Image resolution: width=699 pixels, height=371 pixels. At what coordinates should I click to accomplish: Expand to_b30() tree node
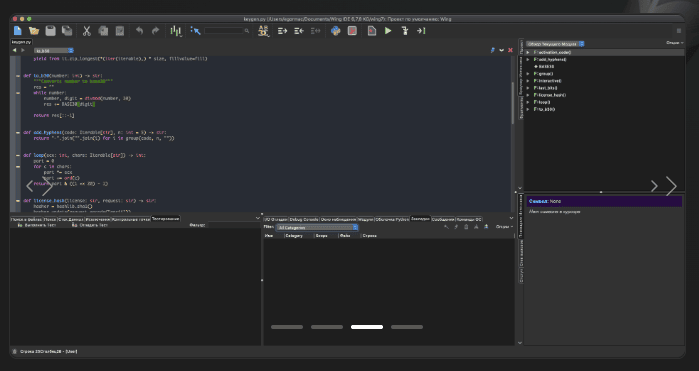pos(528,109)
